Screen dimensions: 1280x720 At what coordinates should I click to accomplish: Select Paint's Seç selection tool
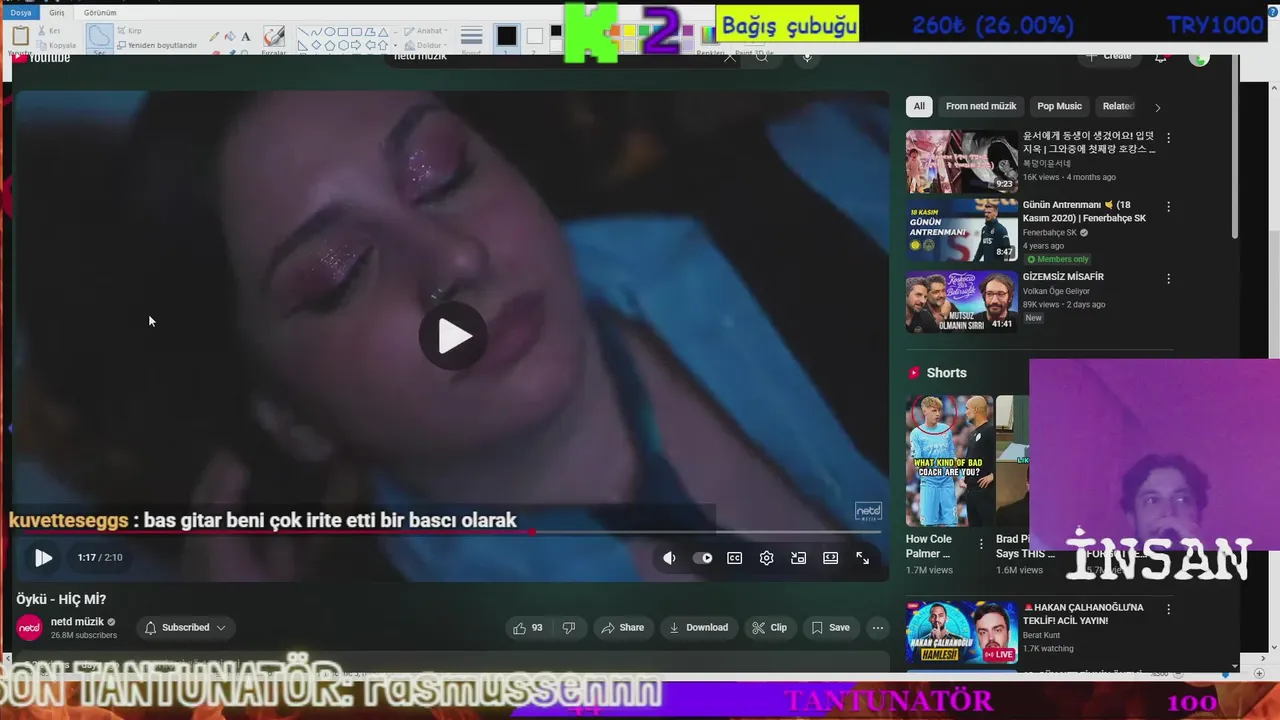click(x=99, y=38)
